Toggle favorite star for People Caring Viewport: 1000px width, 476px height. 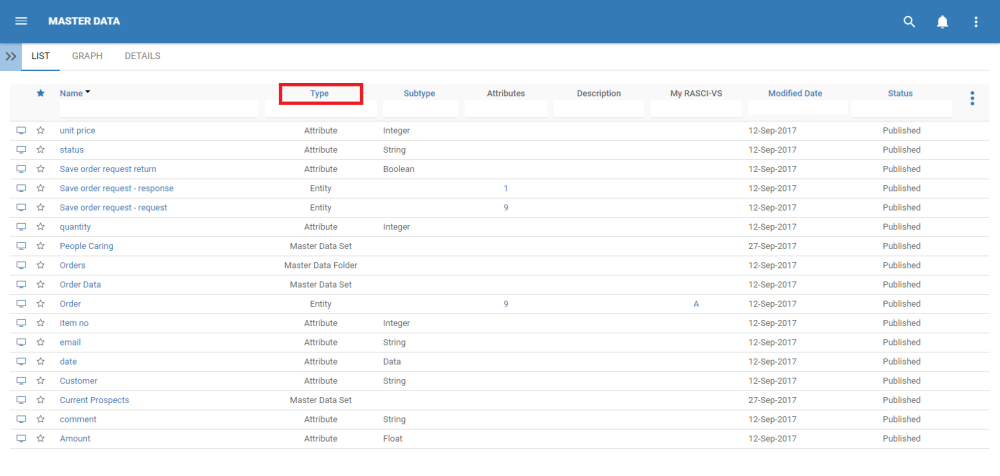pyautogui.click(x=41, y=246)
